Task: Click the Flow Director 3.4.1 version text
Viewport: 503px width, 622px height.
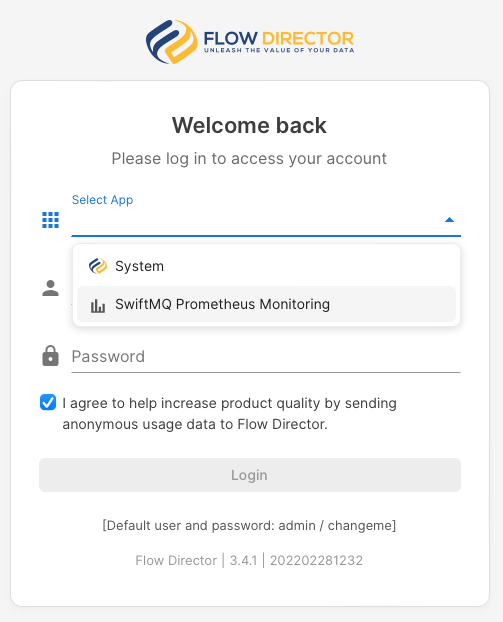Action: click(196, 561)
